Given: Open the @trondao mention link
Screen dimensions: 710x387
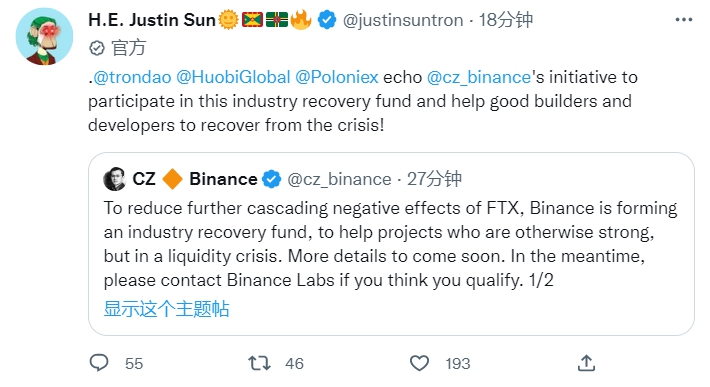Looking at the screenshot, I should 132,77.
